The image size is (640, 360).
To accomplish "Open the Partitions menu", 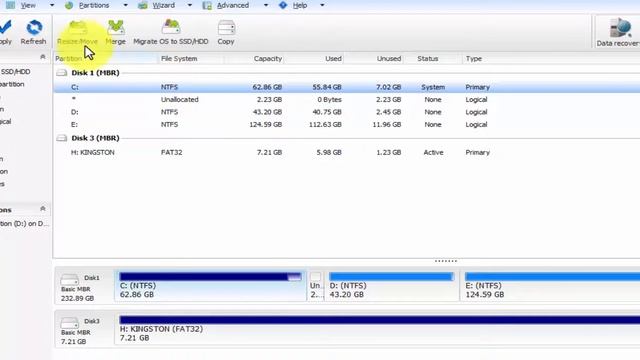I will tap(94, 5).
